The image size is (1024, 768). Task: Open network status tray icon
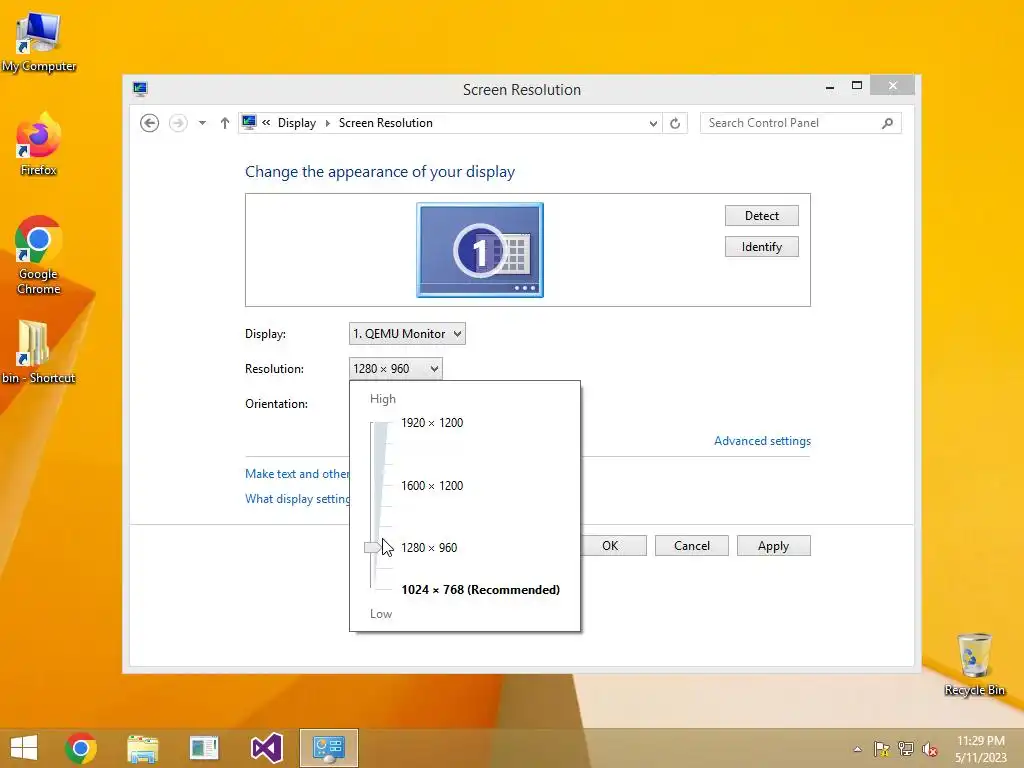(x=906, y=749)
